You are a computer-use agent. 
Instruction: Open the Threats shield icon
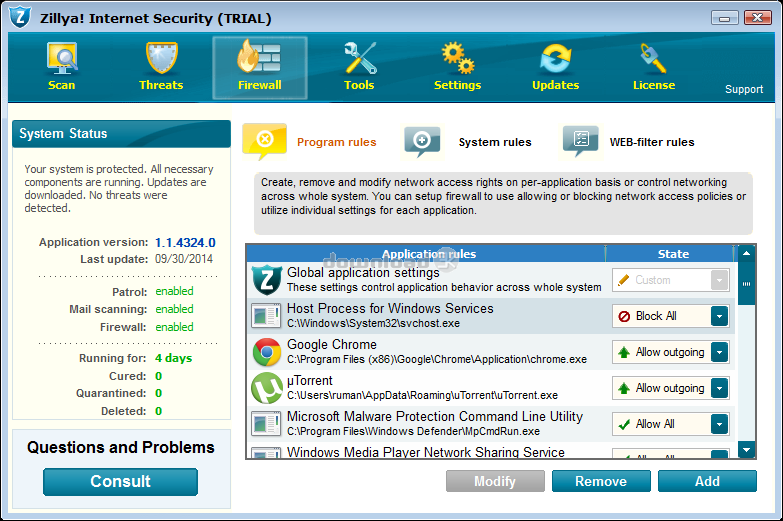161,58
